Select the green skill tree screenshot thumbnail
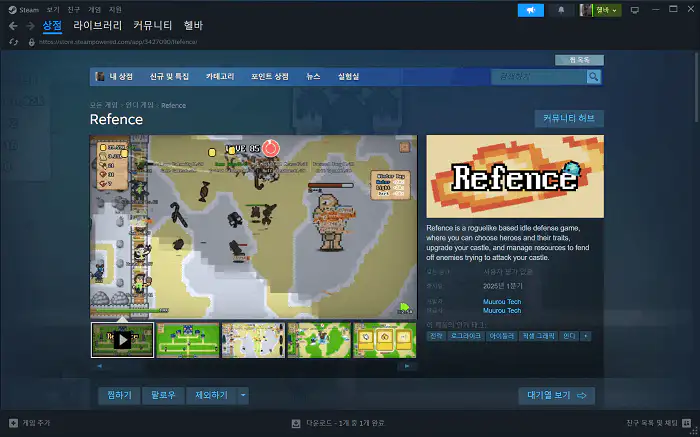700x437 pixels. [188, 340]
